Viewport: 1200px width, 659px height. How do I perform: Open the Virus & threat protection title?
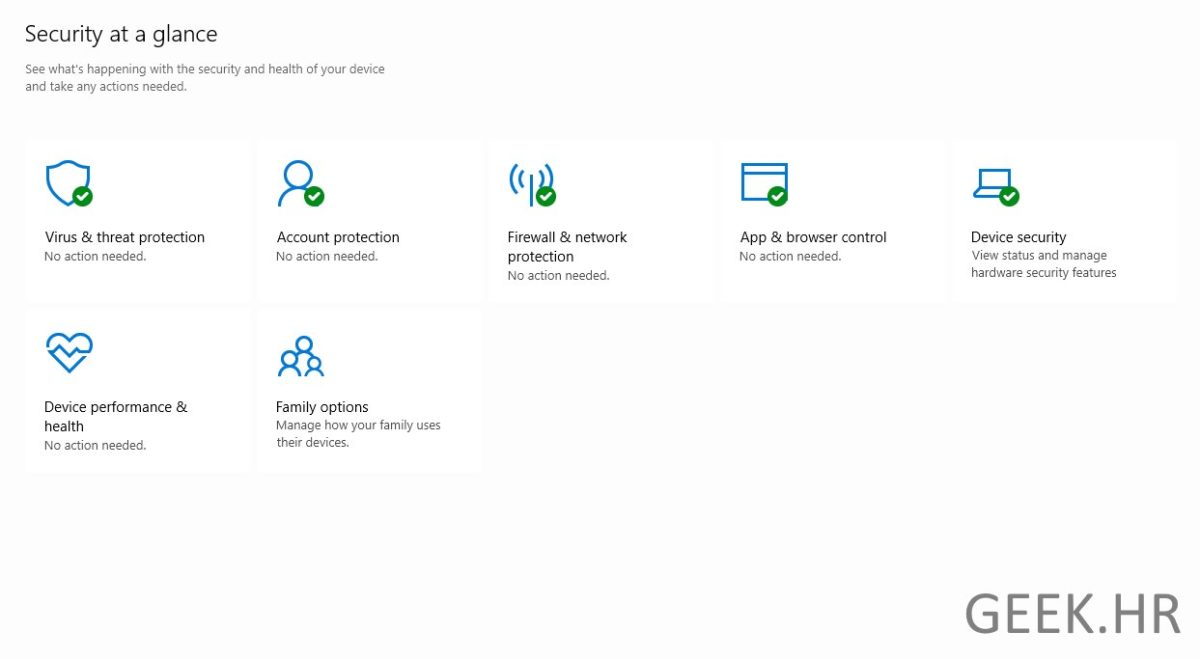pos(124,237)
